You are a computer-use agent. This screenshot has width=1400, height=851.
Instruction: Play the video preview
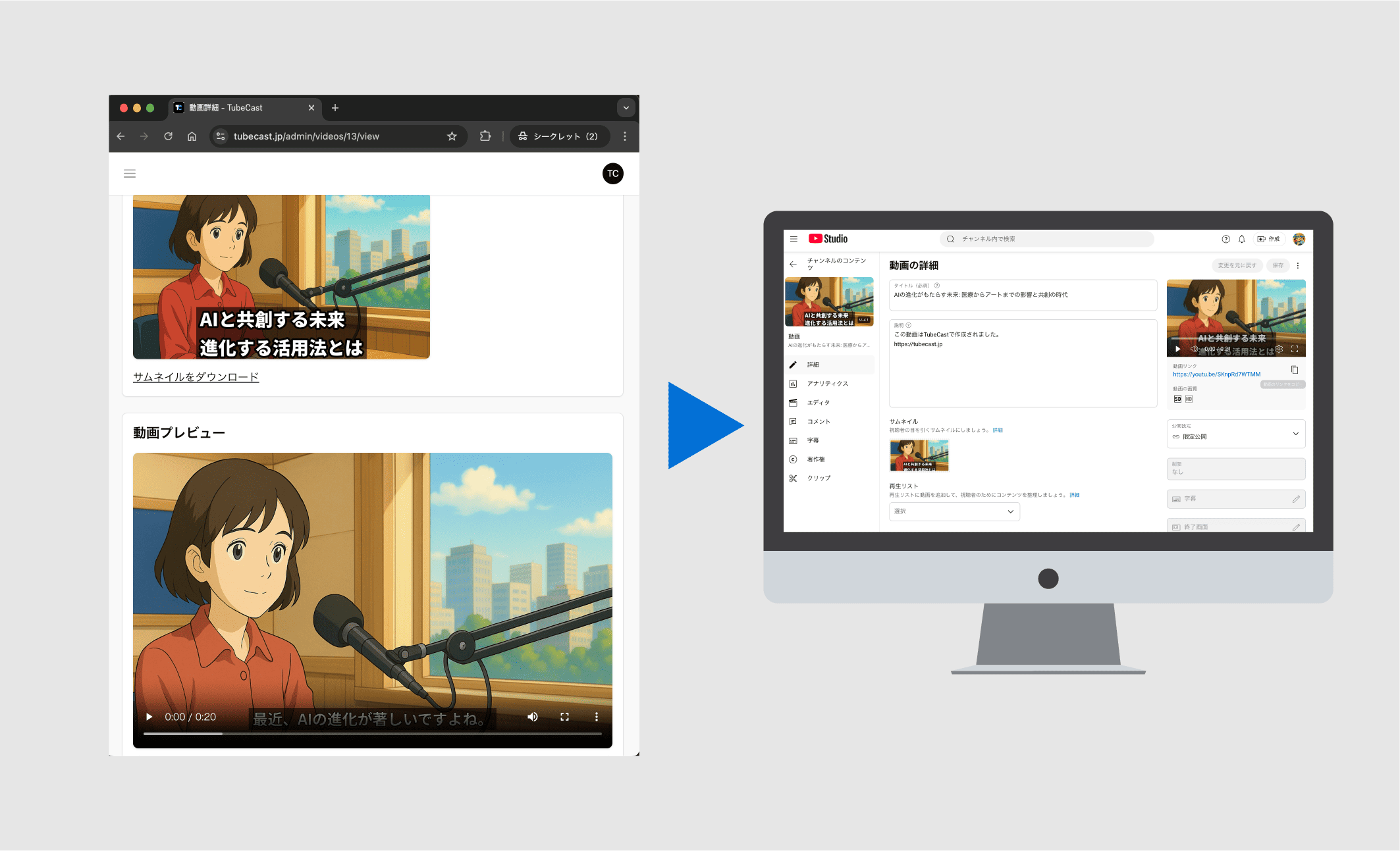point(149,717)
